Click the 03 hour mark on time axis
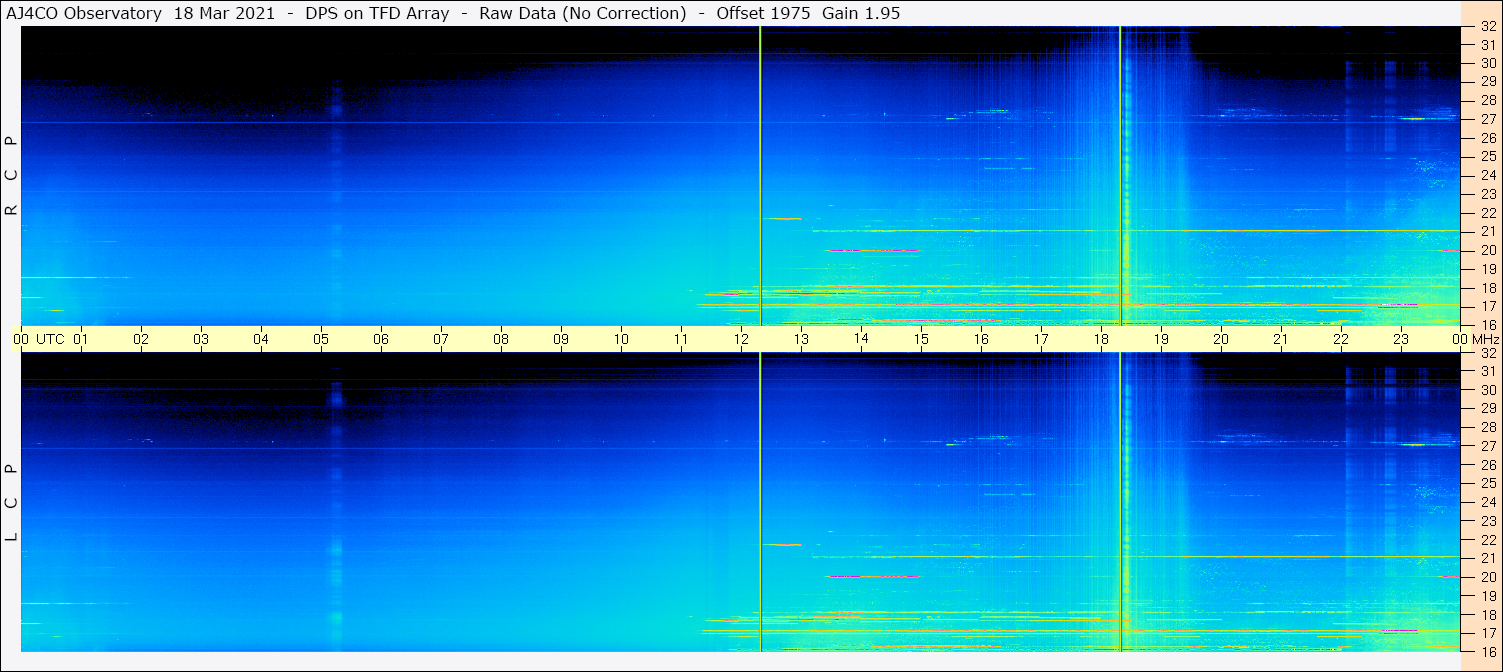 [201, 340]
